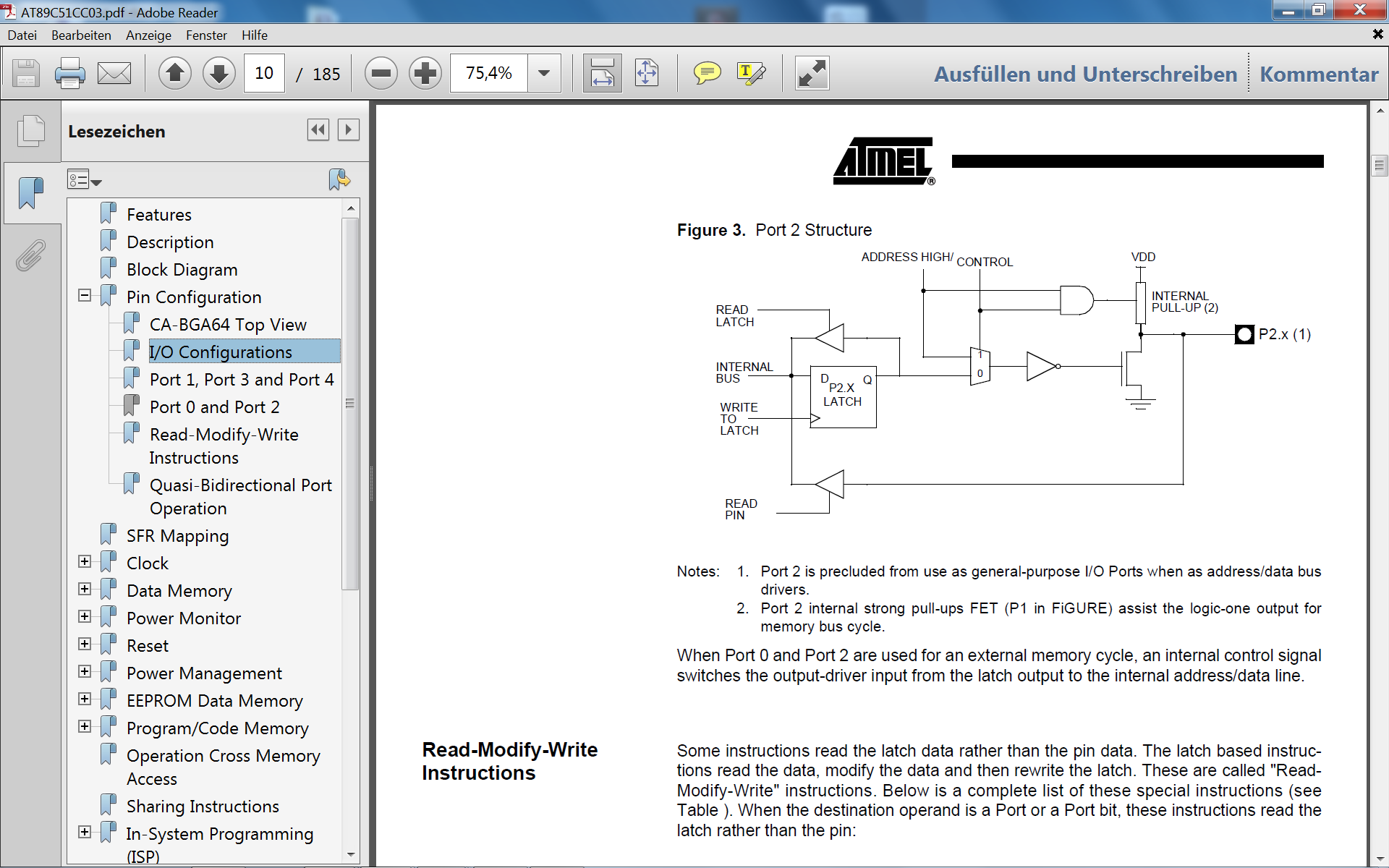The width and height of the screenshot is (1389, 868).
Task: Expand the Clock bookmark
Action: (x=85, y=561)
